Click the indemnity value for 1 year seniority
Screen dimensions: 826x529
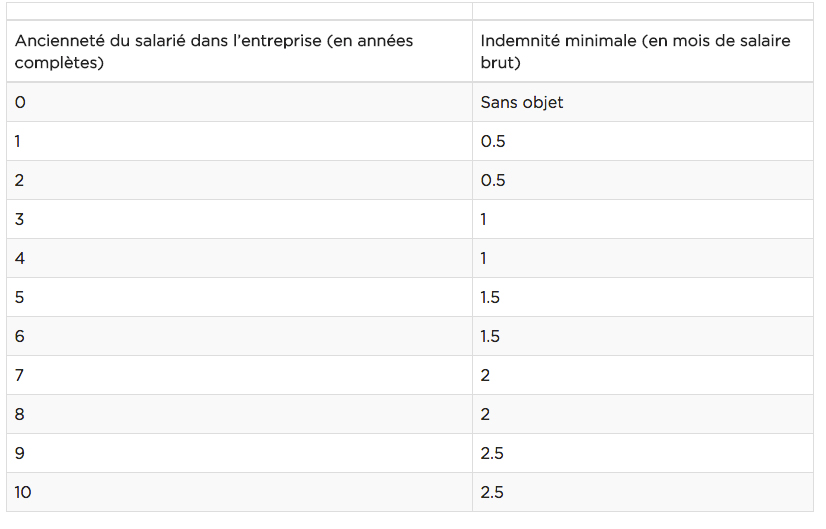pos(493,141)
